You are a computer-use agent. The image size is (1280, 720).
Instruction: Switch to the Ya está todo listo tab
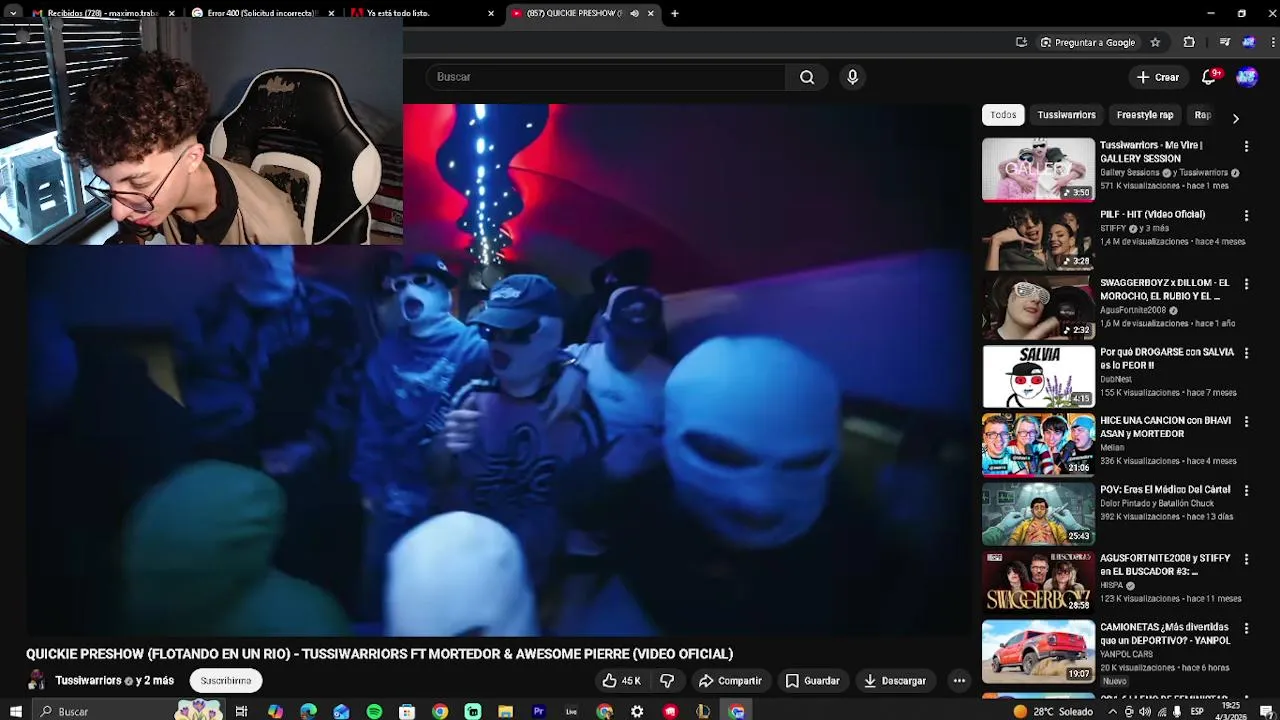[x=423, y=14]
